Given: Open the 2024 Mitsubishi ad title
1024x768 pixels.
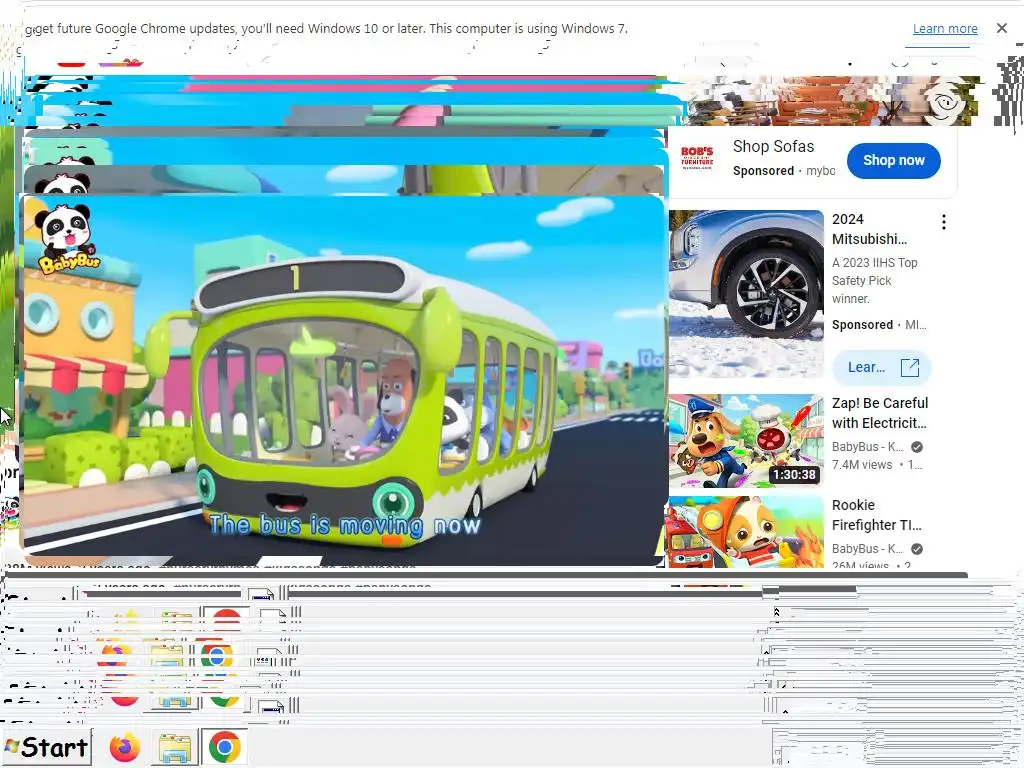Looking at the screenshot, I should [869, 229].
